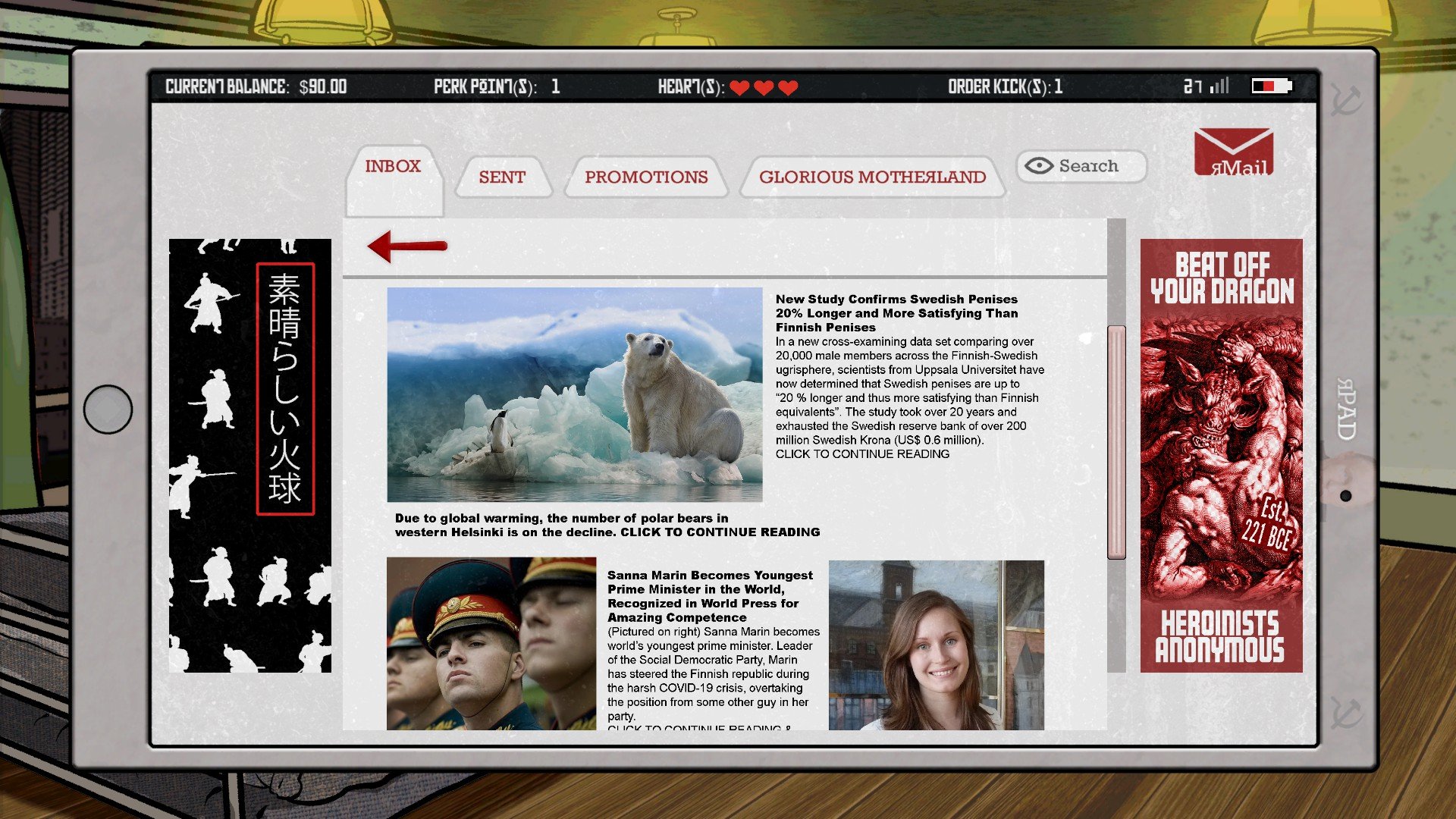Image resolution: width=1456 pixels, height=819 pixels.
Task: Click the RMail envelope logo
Action: click(1233, 152)
